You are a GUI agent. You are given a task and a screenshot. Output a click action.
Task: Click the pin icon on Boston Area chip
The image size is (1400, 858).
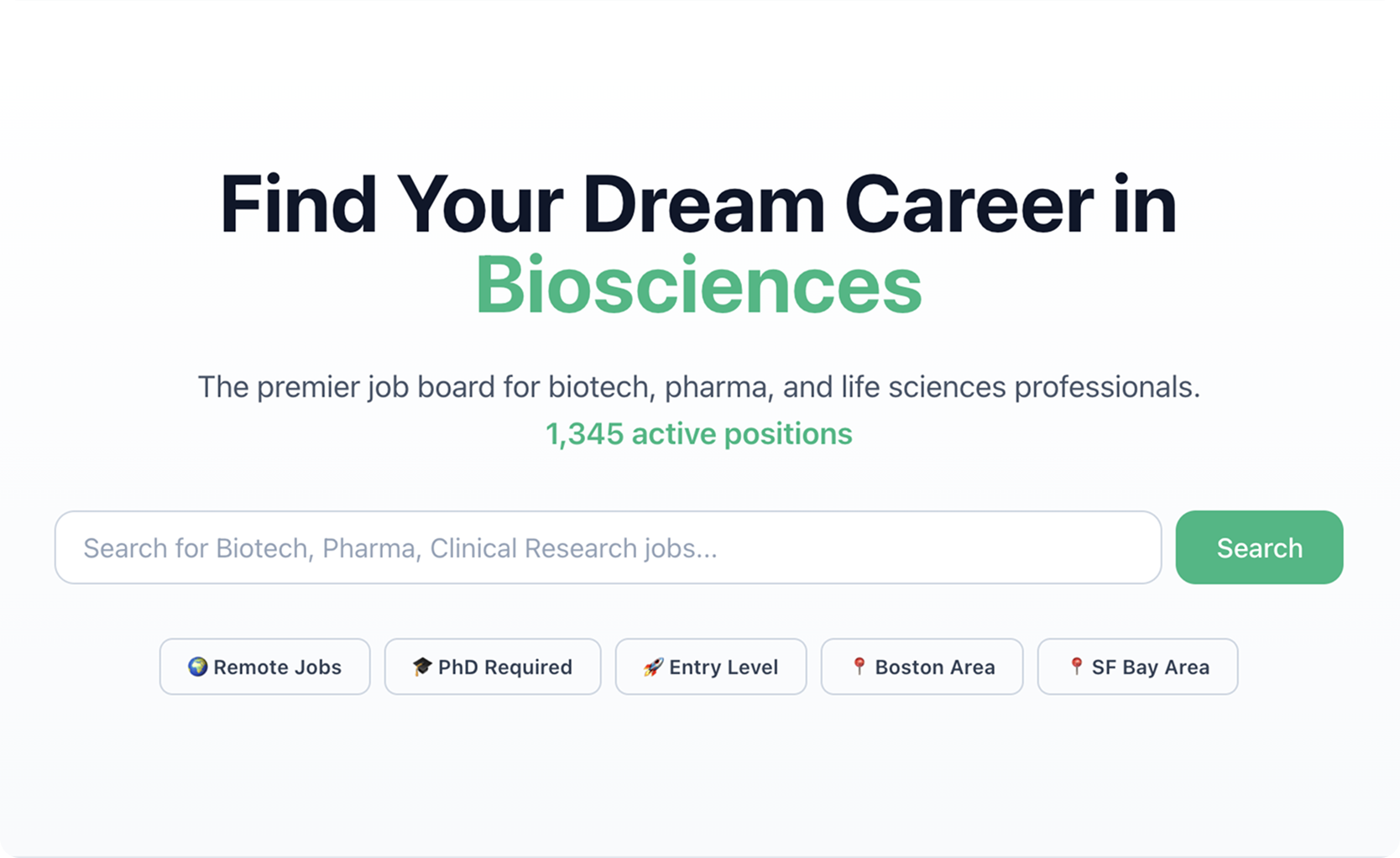click(859, 667)
